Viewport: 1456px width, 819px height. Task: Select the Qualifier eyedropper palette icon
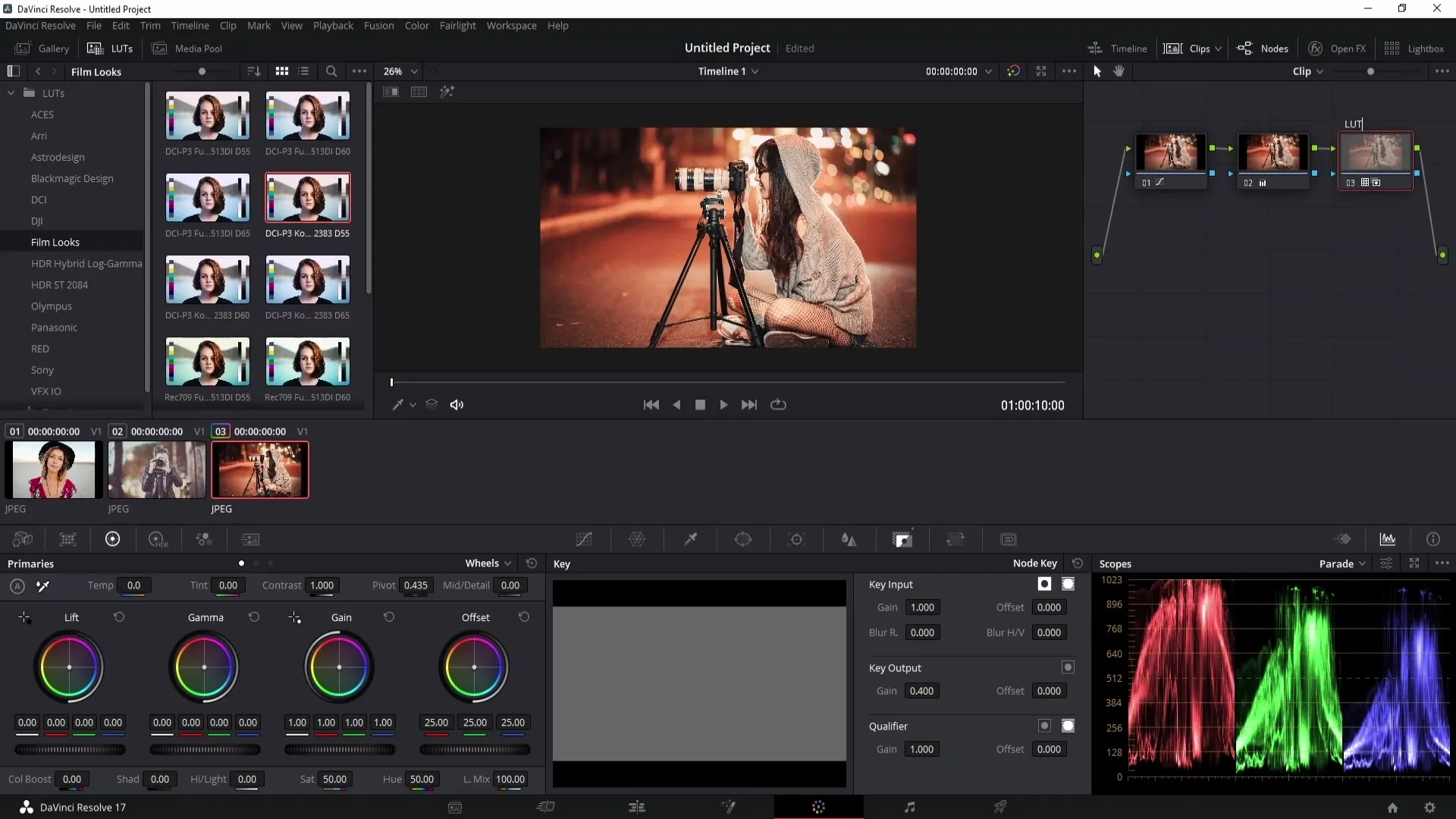pyautogui.click(x=690, y=539)
